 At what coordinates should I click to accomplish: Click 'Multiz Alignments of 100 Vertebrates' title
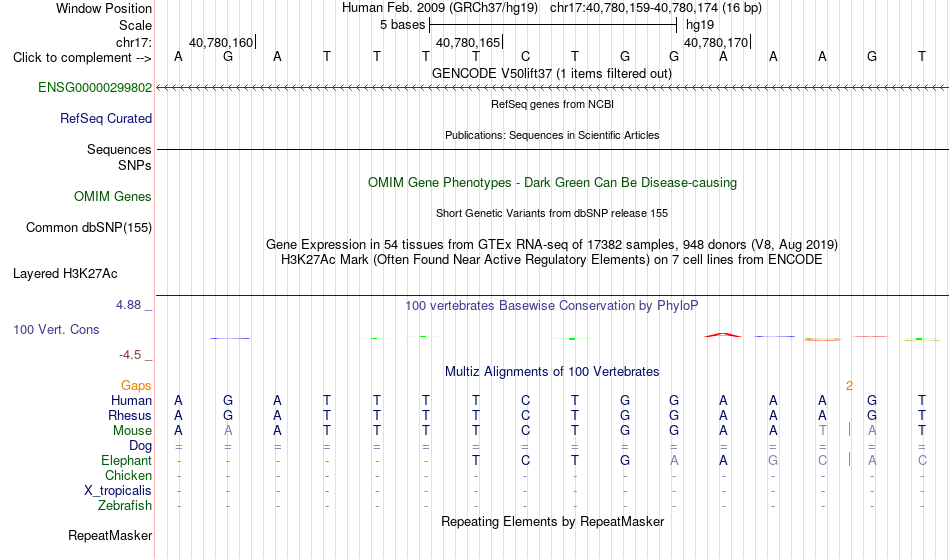tap(552, 372)
